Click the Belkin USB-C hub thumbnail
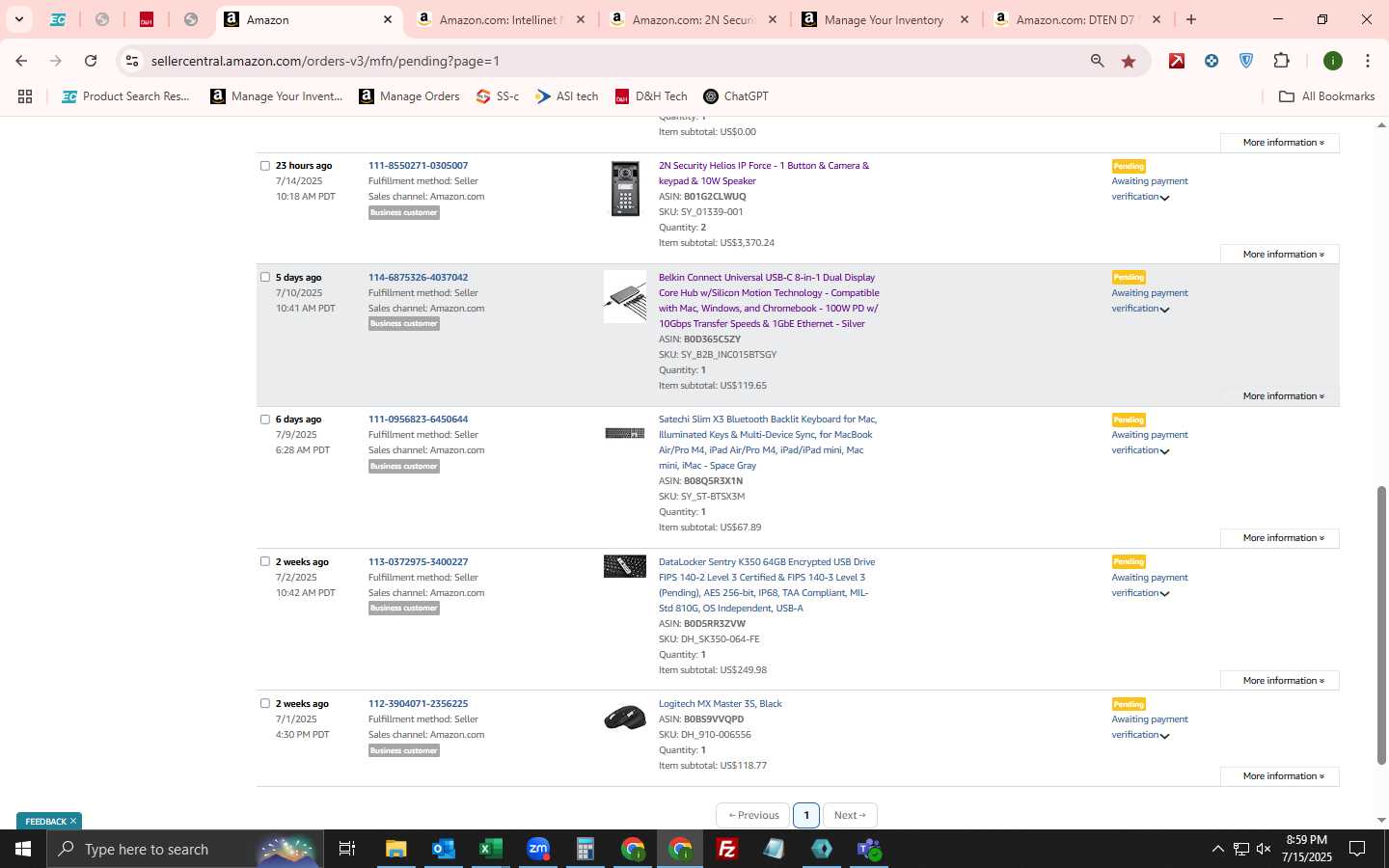Screen dimensions: 1389x868 (625, 296)
